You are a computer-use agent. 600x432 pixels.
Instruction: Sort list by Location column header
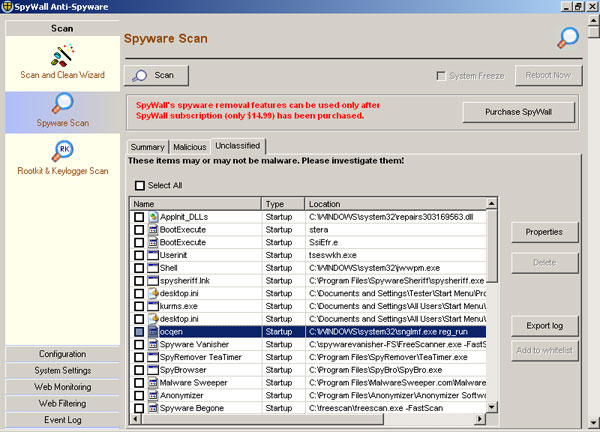[x=395, y=204]
